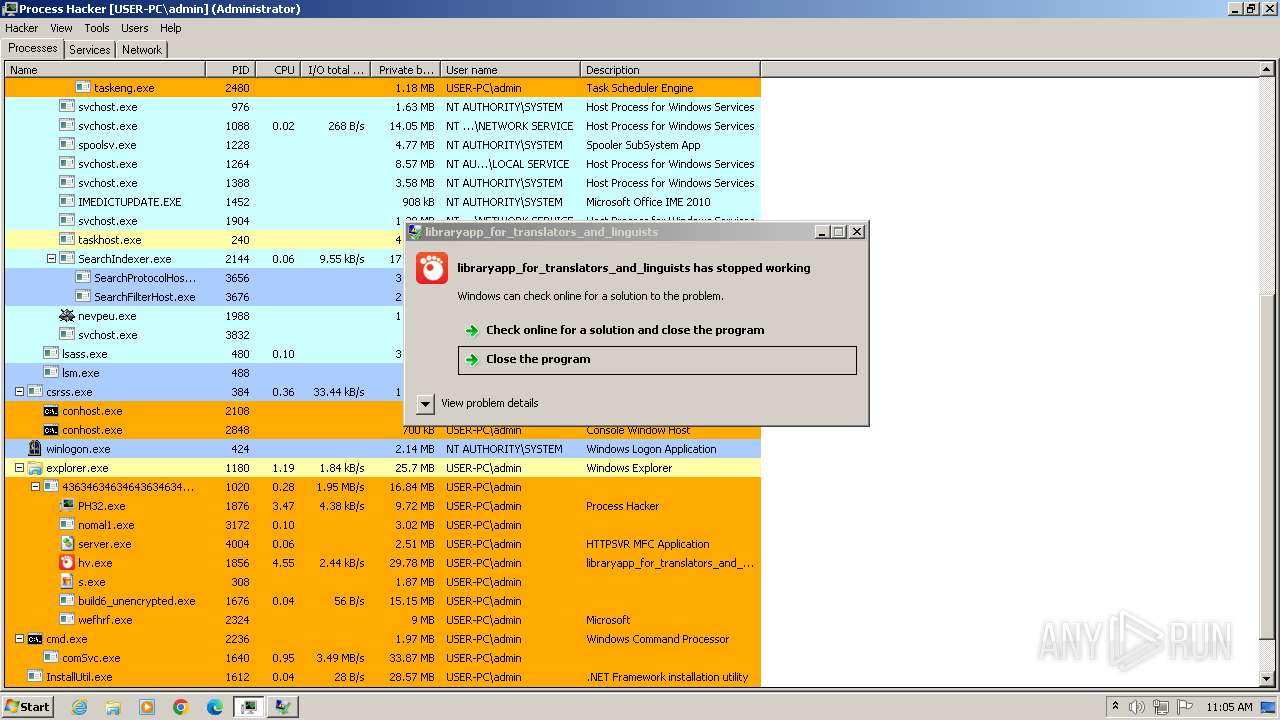This screenshot has height=720, width=1280.
Task: Select the lsass.exe process row
Action: pos(383,354)
